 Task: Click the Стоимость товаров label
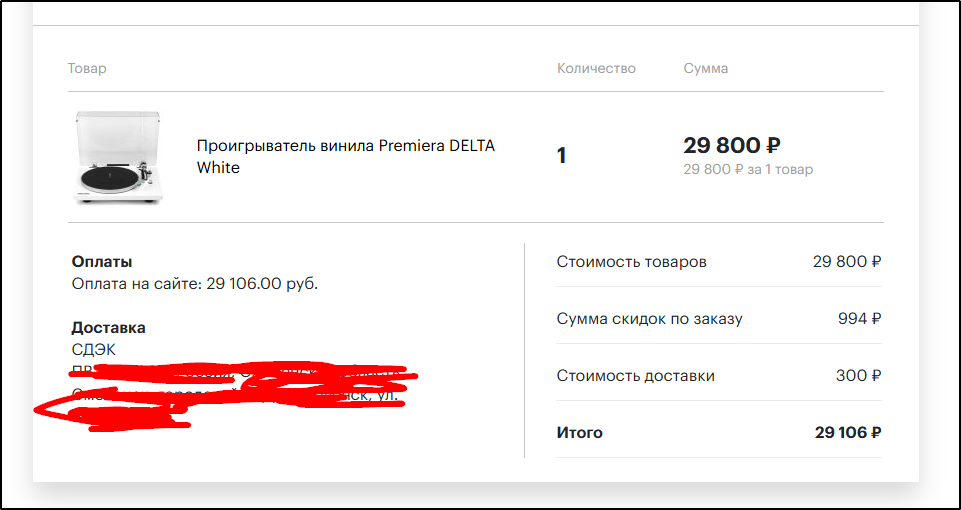pyautogui.click(x=631, y=262)
